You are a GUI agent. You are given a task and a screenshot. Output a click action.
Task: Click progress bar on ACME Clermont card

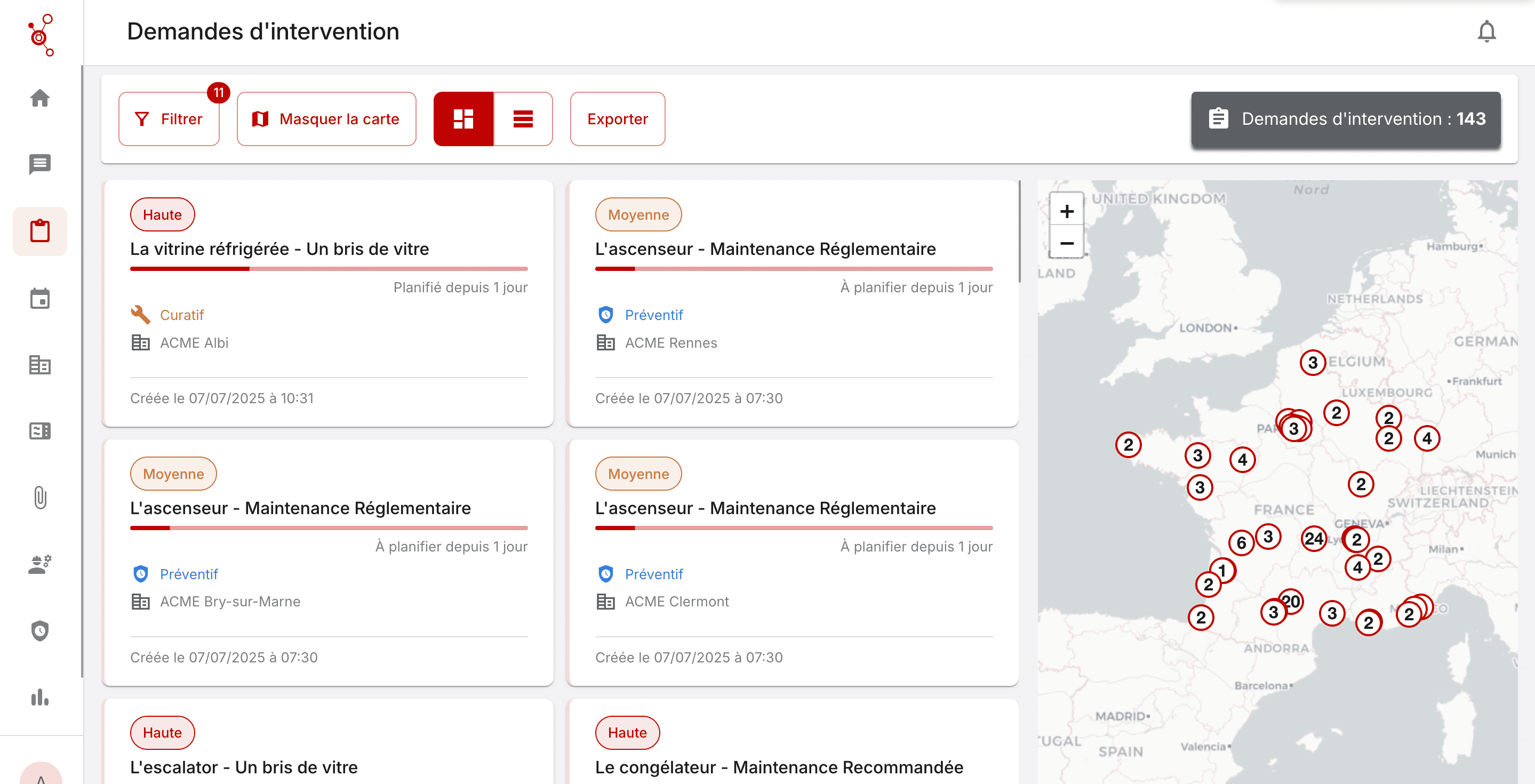click(794, 528)
